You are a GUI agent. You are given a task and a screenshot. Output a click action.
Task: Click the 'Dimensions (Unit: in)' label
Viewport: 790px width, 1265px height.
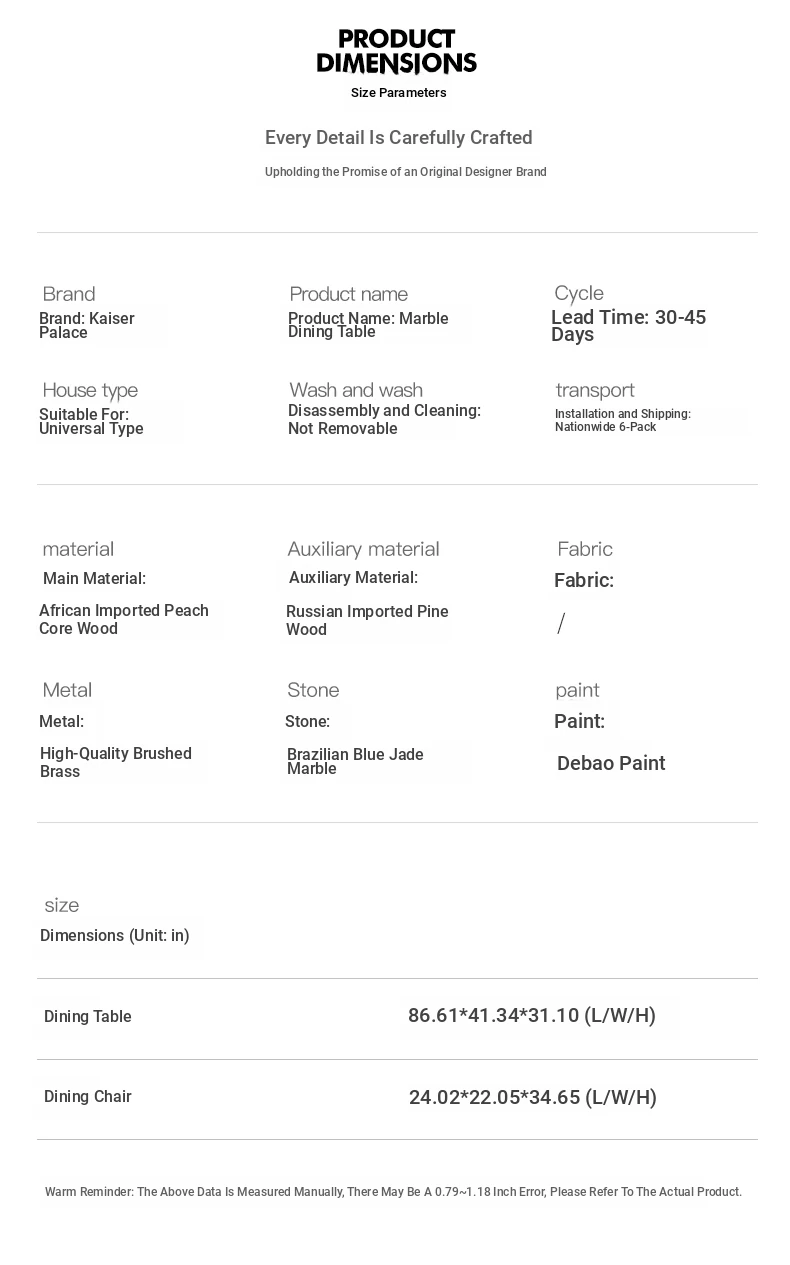115,936
